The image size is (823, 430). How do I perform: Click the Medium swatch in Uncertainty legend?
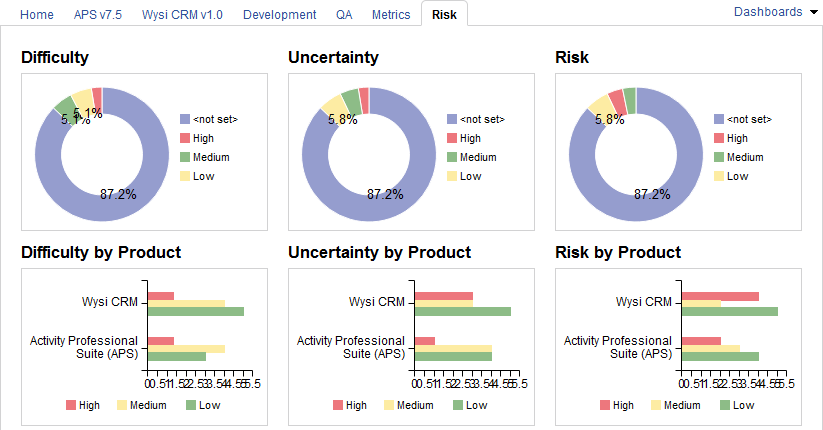452,158
